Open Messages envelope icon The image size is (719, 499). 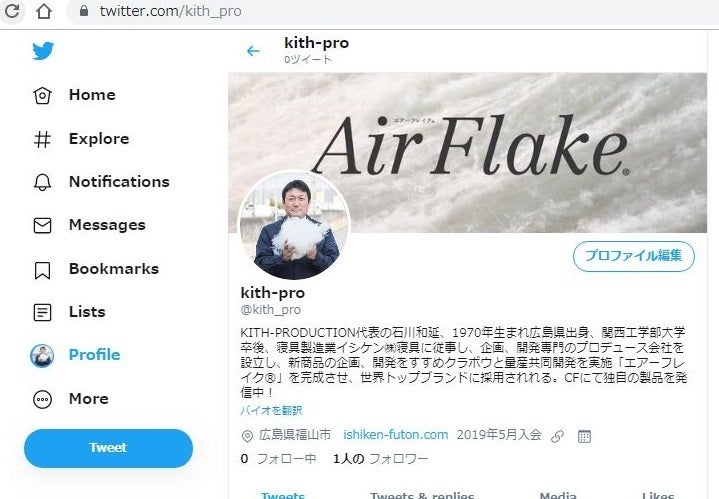tap(42, 226)
